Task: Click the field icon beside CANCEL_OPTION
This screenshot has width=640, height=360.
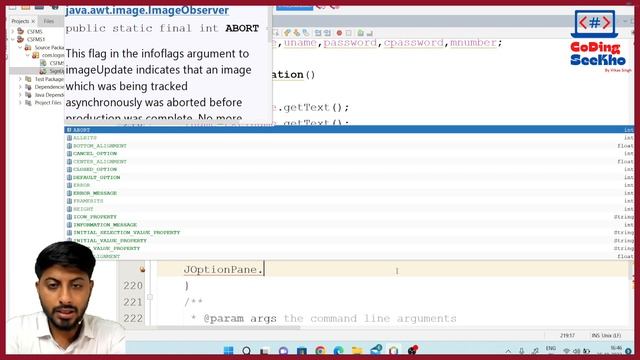Action: coord(69,153)
